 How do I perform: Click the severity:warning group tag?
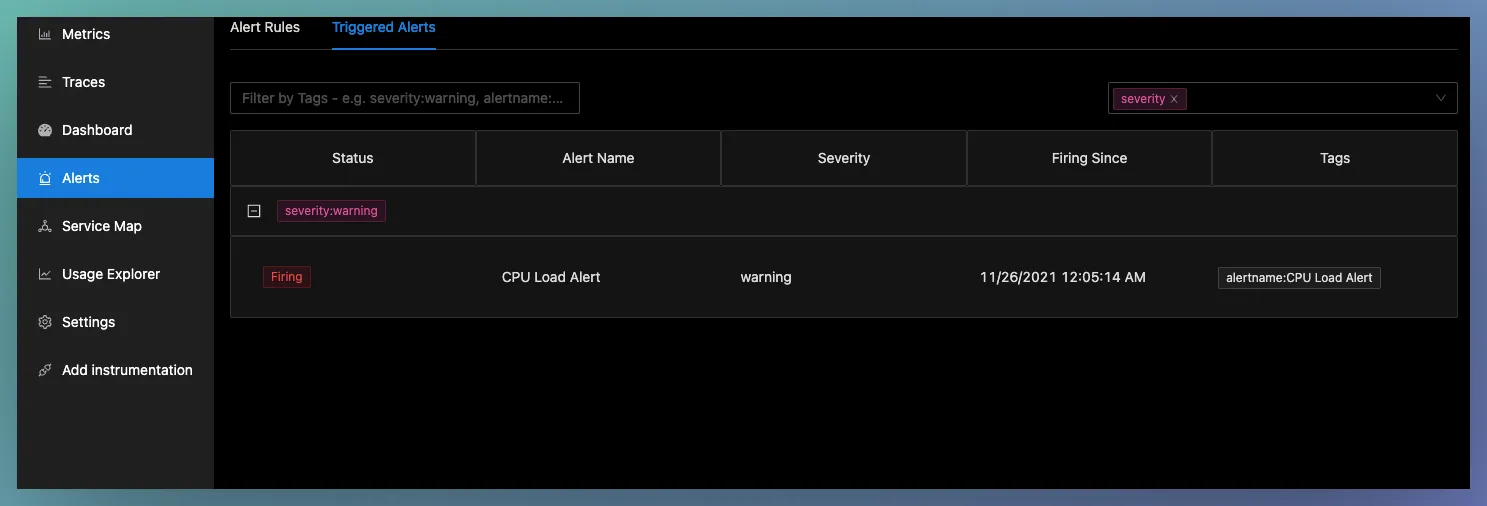[331, 211]
